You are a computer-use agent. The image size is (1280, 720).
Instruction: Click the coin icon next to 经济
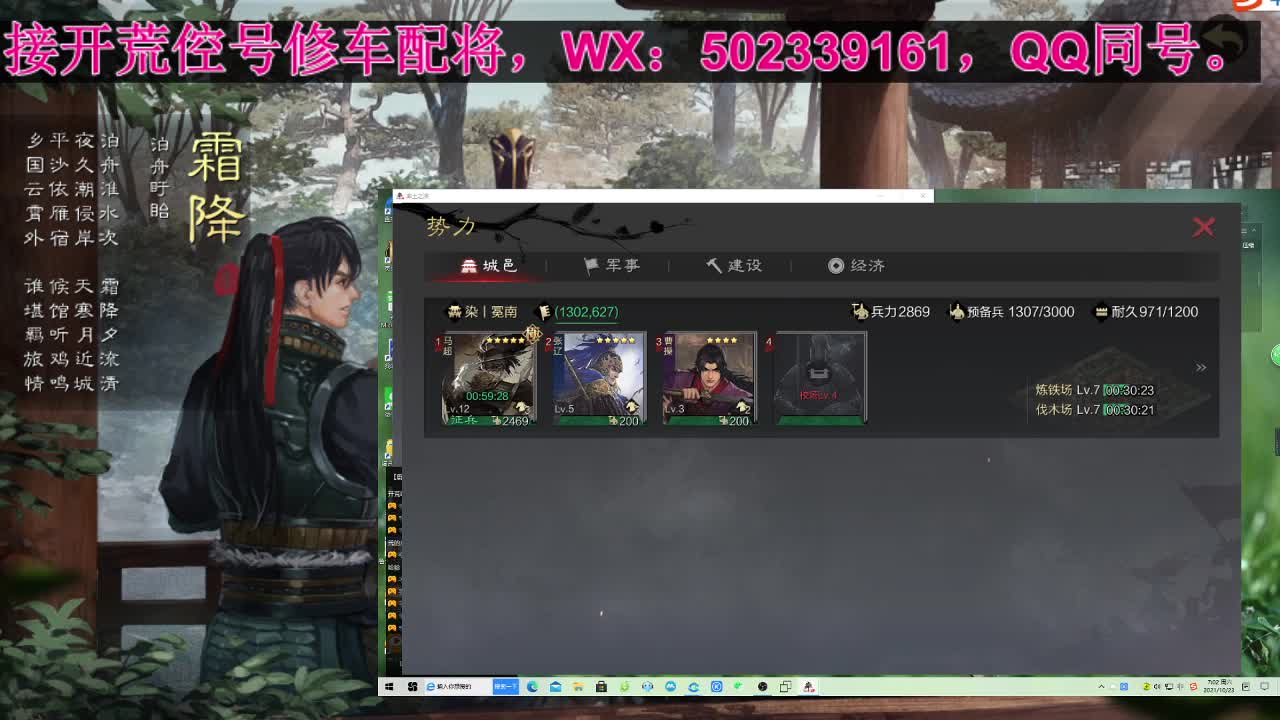836,265
